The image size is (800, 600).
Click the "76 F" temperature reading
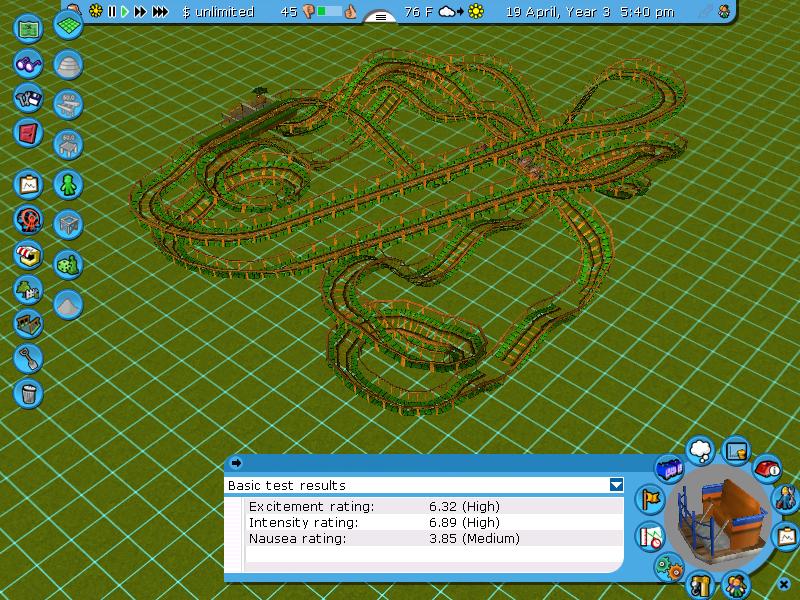418,12
